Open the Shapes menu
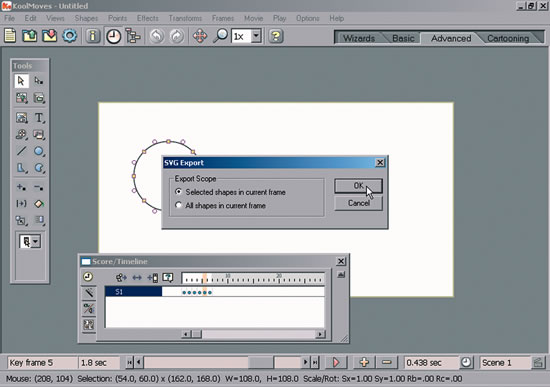 [x=86, y=18]
